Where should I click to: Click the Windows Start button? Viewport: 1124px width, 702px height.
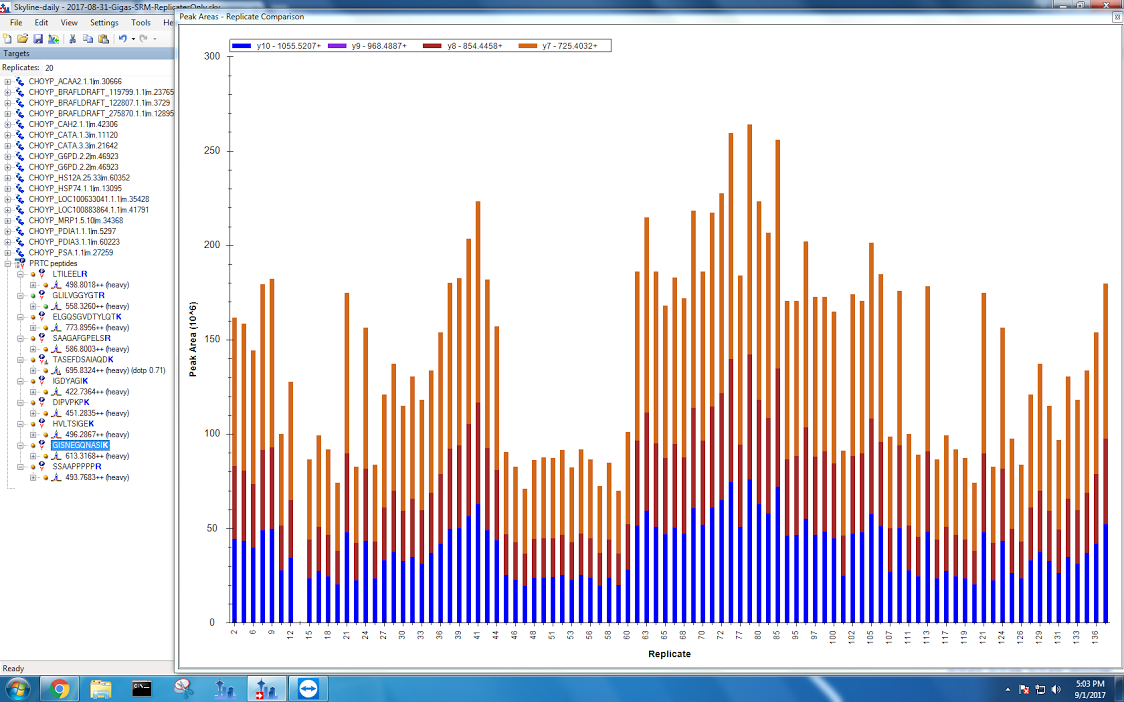[x=18, y=688]
